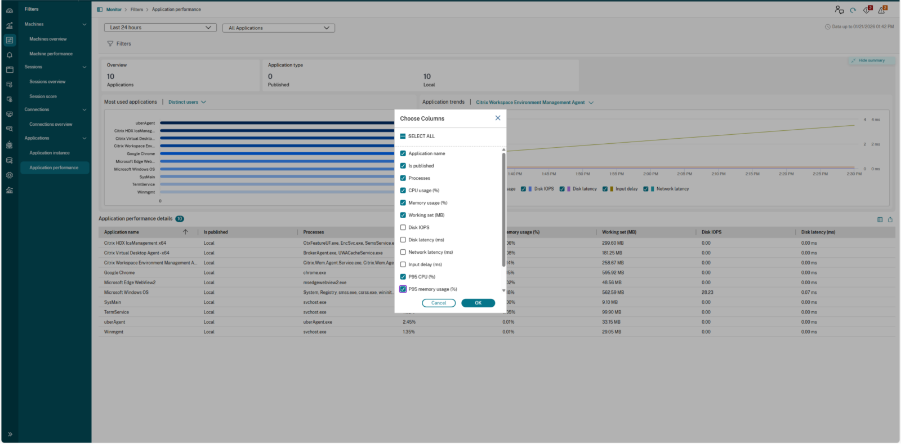The width and height of the screenshot is (901, 444).
Task: Click the Working set (MB) column header
Action: pos(619,232)
